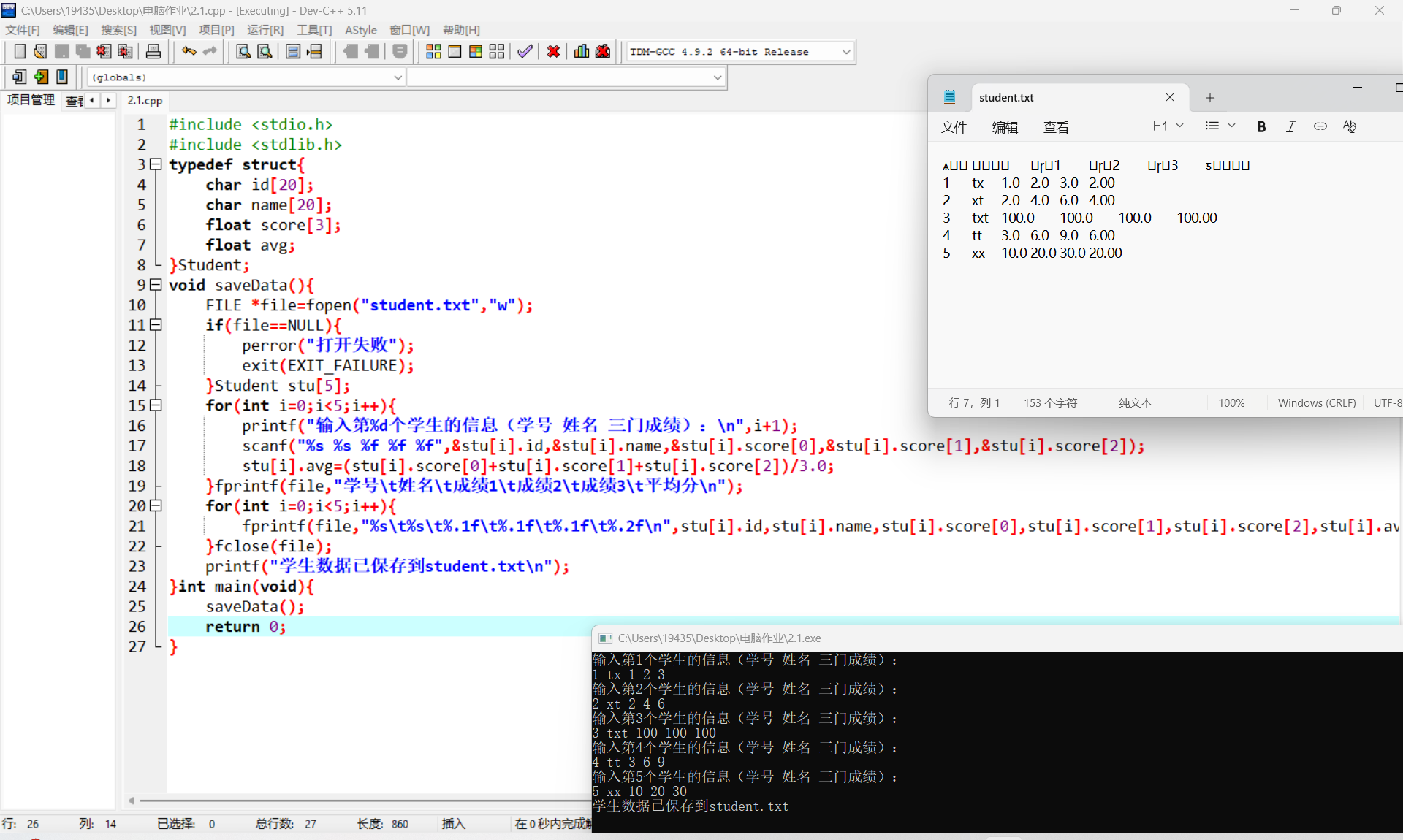This screenshot has width=1403, height=840.
Task: Click the syntax check checkmark icon
Action: click(x=525, y=51)
